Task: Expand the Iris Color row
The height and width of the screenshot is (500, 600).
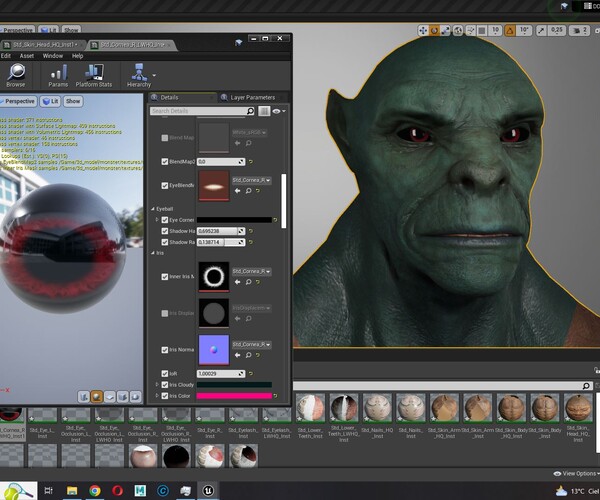Action: tap(157, 396)
